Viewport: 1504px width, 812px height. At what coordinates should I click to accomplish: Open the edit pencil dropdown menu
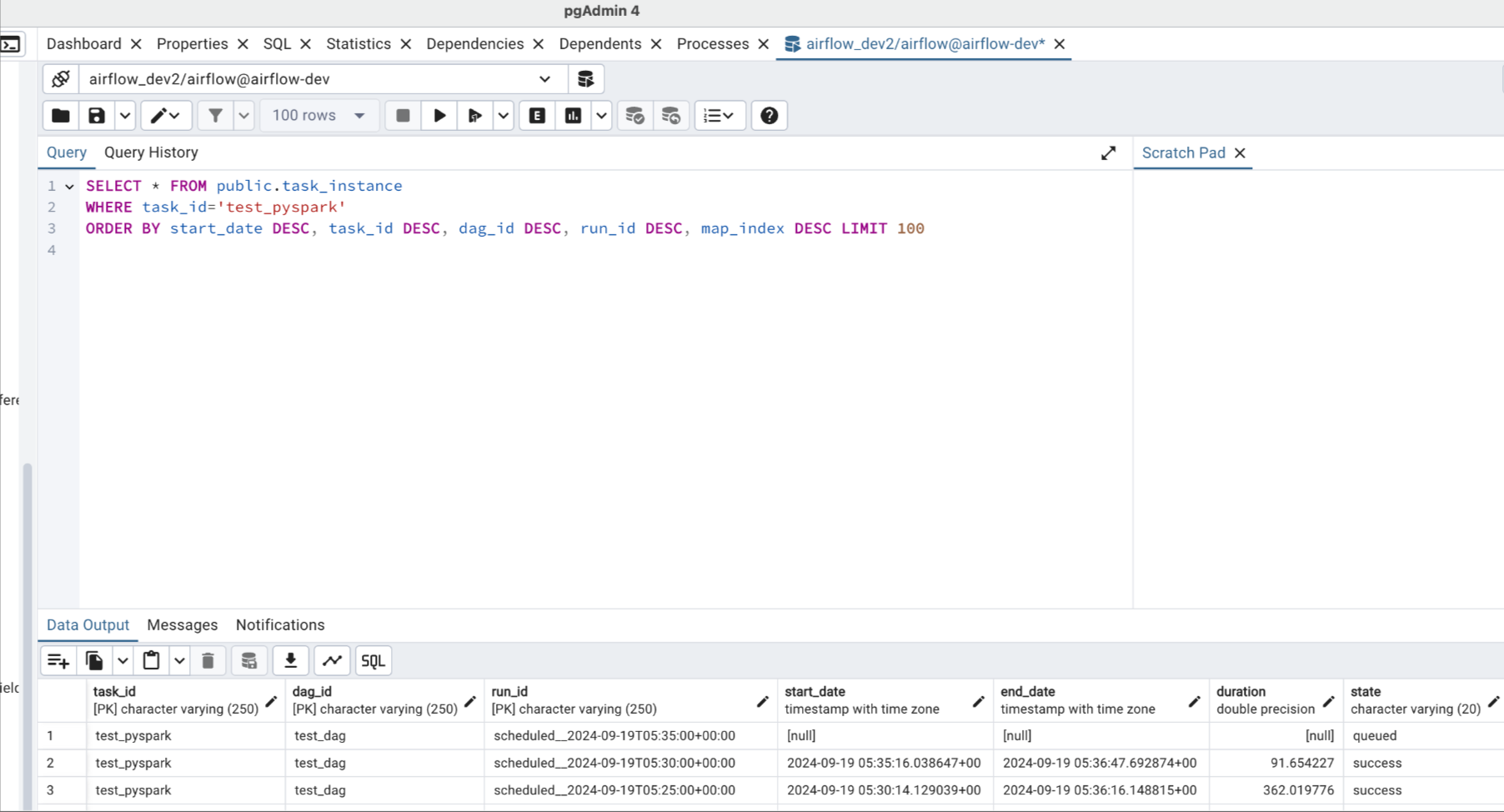(x=166, y=116)
